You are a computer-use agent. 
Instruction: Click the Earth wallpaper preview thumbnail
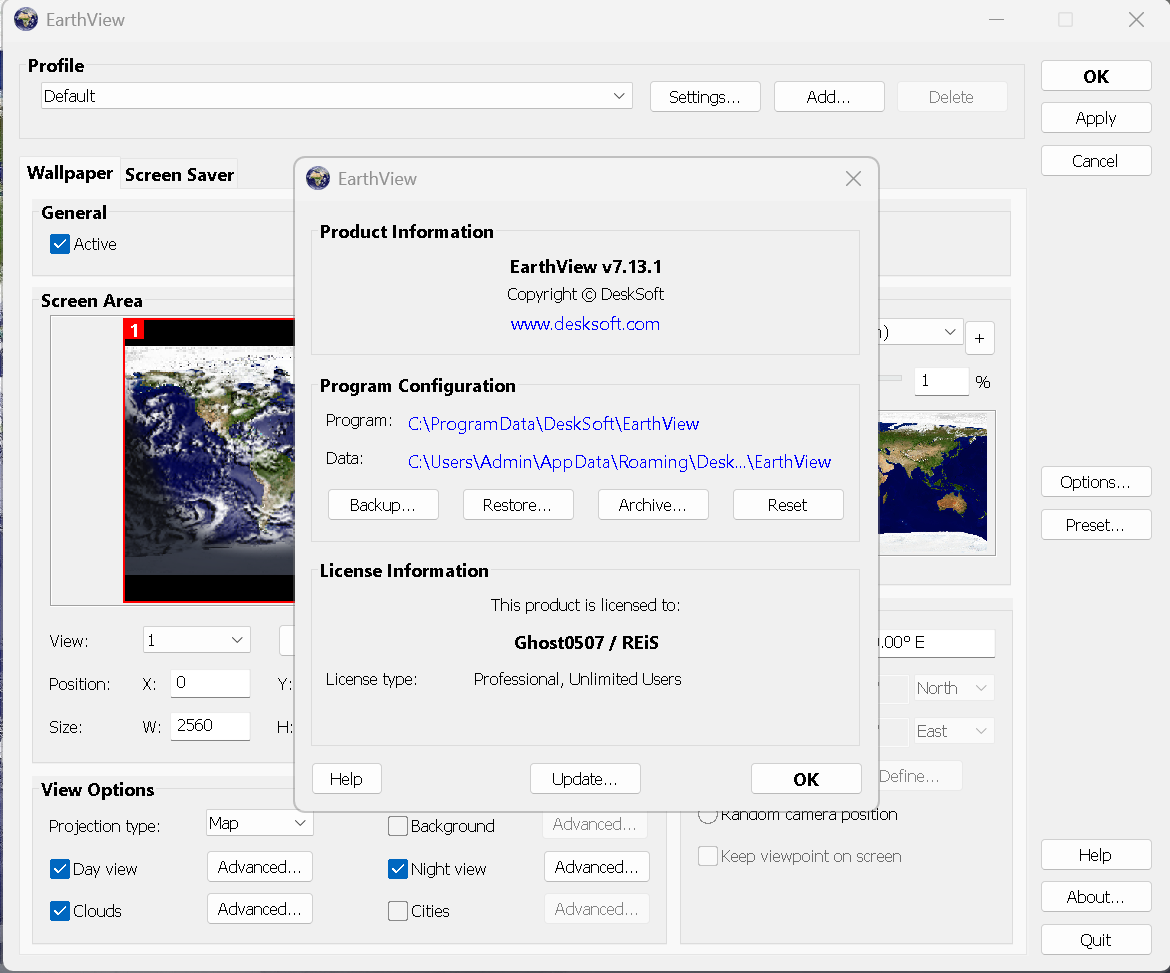pyautogui.click(x=209, y=460)
